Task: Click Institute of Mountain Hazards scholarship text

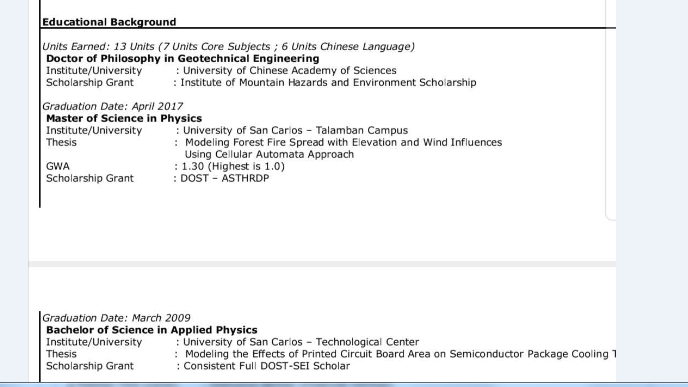Action: 328,82
